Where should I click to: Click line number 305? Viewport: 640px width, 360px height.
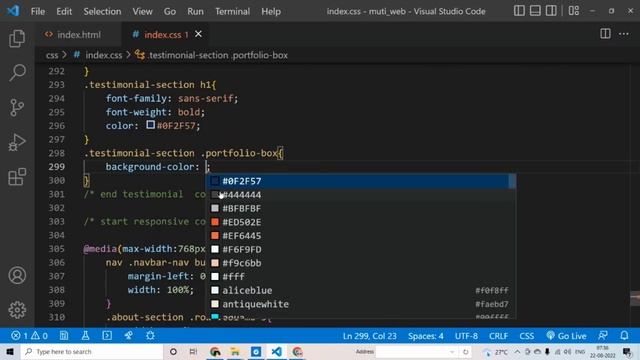point(56,249)
